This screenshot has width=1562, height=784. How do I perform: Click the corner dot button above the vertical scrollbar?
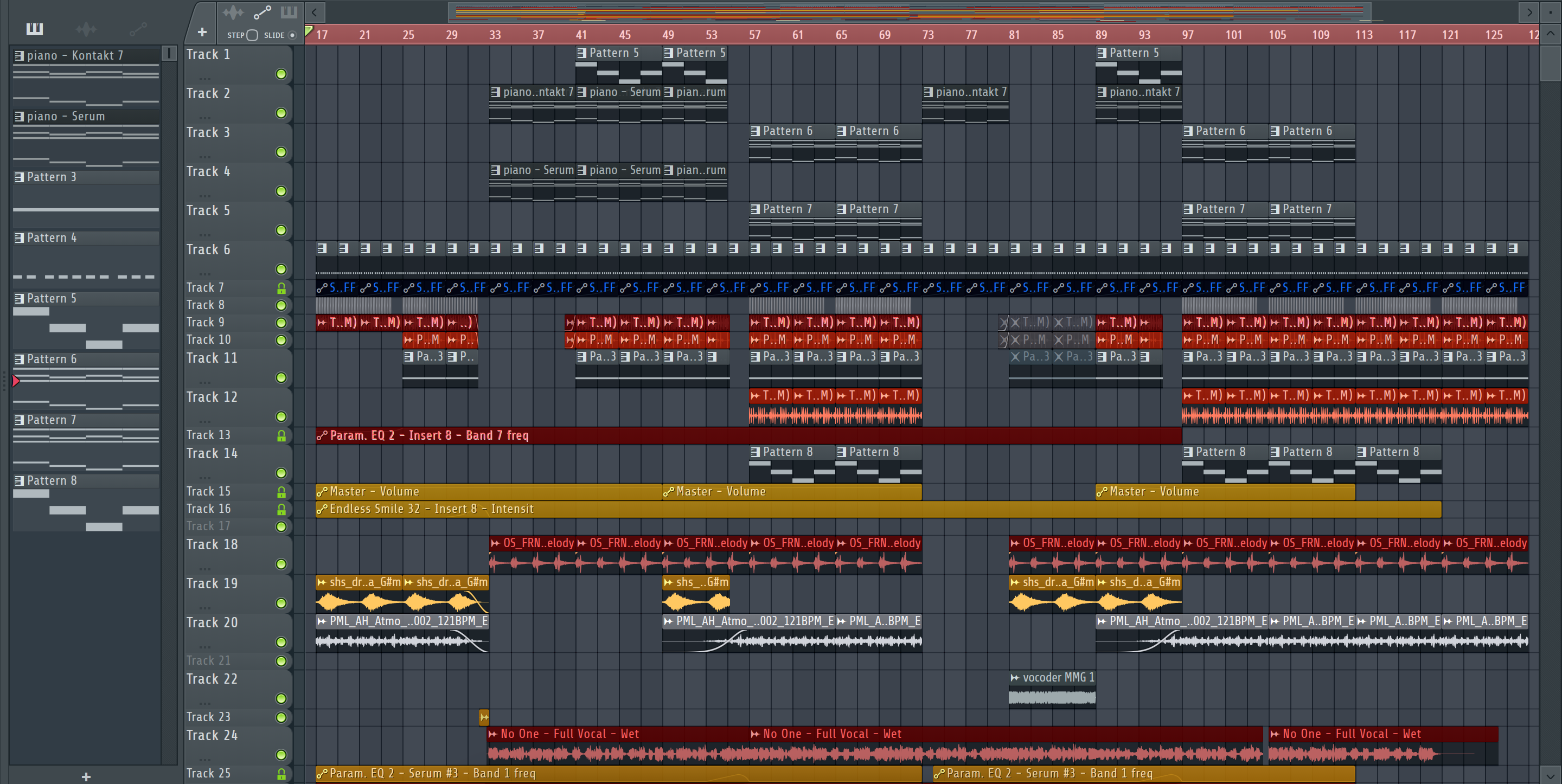[1552, 11]
